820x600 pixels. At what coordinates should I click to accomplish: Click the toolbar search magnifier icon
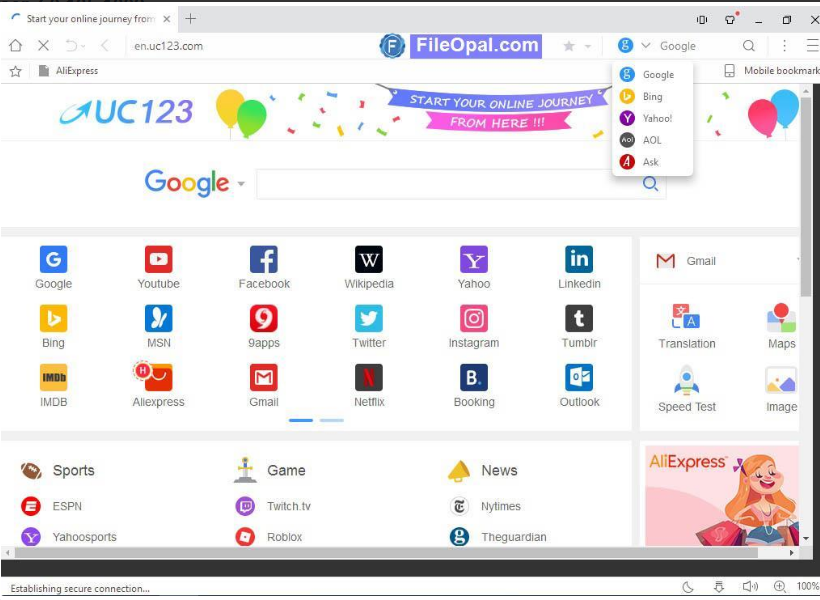749,46
